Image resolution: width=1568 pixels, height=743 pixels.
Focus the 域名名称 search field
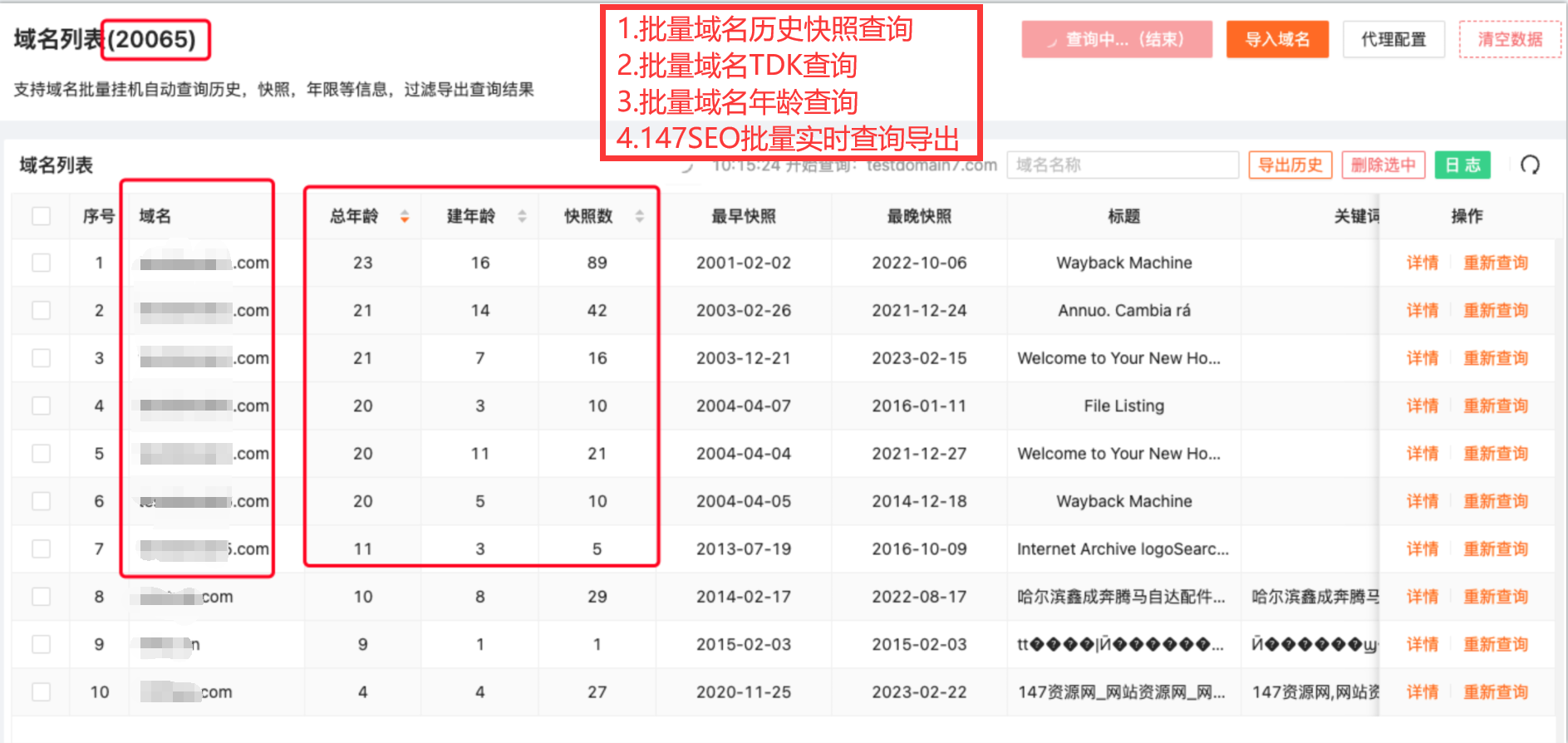[1123, 165]
